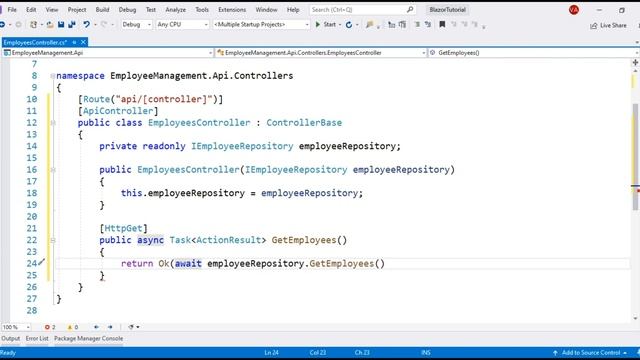
Task: Click the search magnifier icon
Action: point(410,9)
